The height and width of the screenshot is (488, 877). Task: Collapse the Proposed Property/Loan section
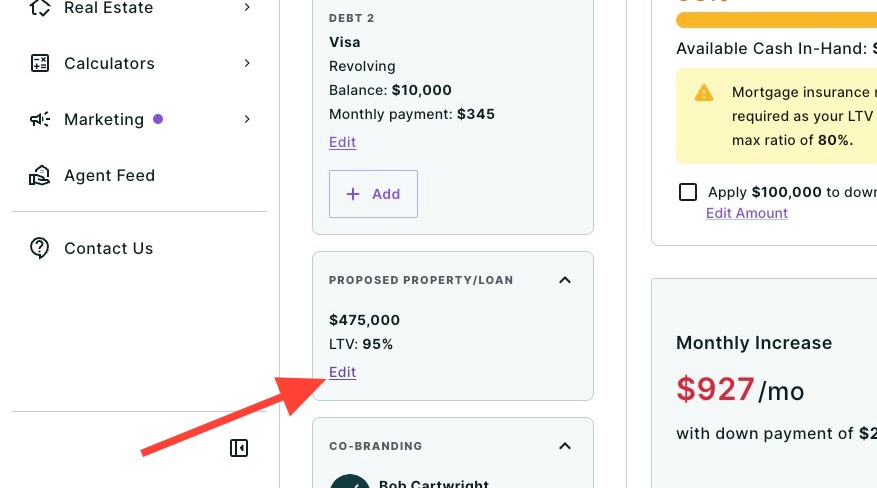click(565, 280)
